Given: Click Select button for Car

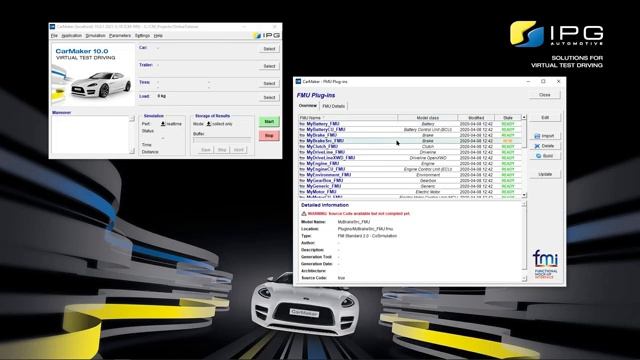Looking at the screenshot, I should pos(269,49).
